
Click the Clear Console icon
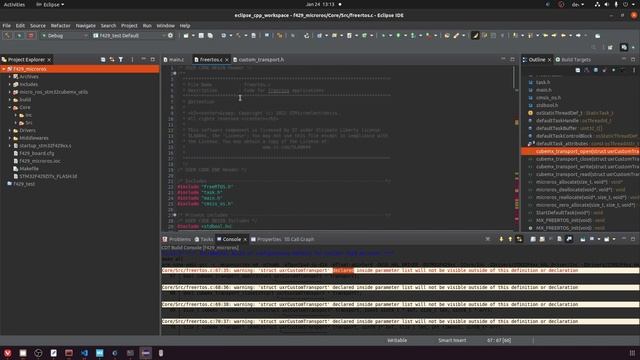click(533, 239)
